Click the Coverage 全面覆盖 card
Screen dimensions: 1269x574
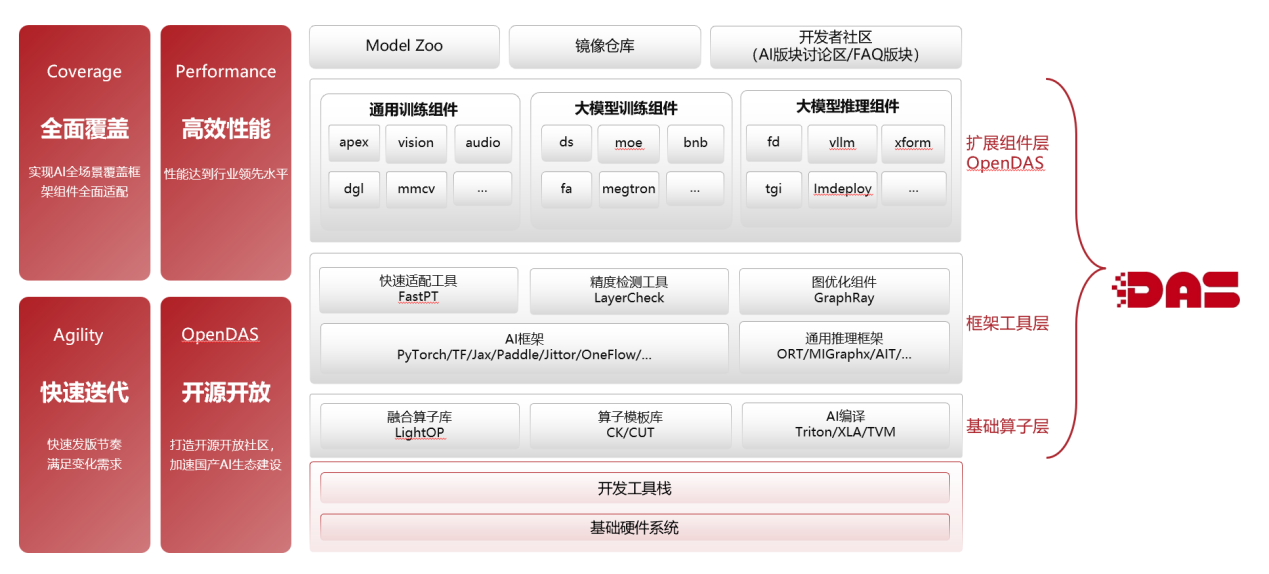84,153
